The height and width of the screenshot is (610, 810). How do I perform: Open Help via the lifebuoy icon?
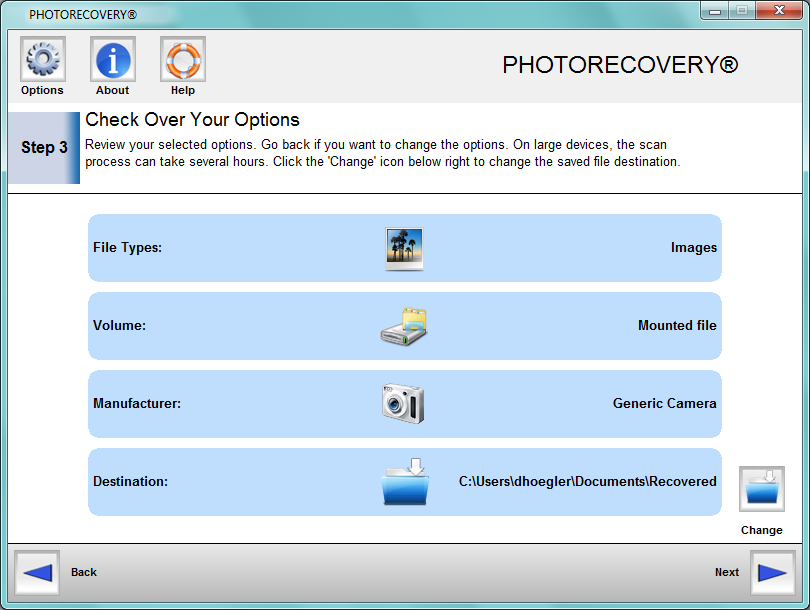[x=183, y=59]
